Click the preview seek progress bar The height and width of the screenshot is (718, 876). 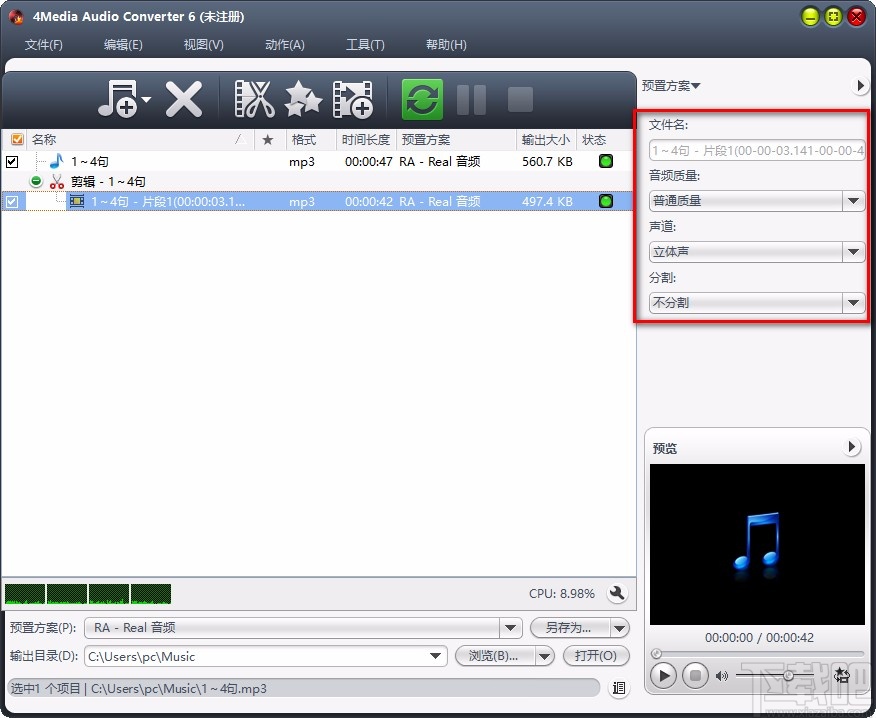coord(757,653)
